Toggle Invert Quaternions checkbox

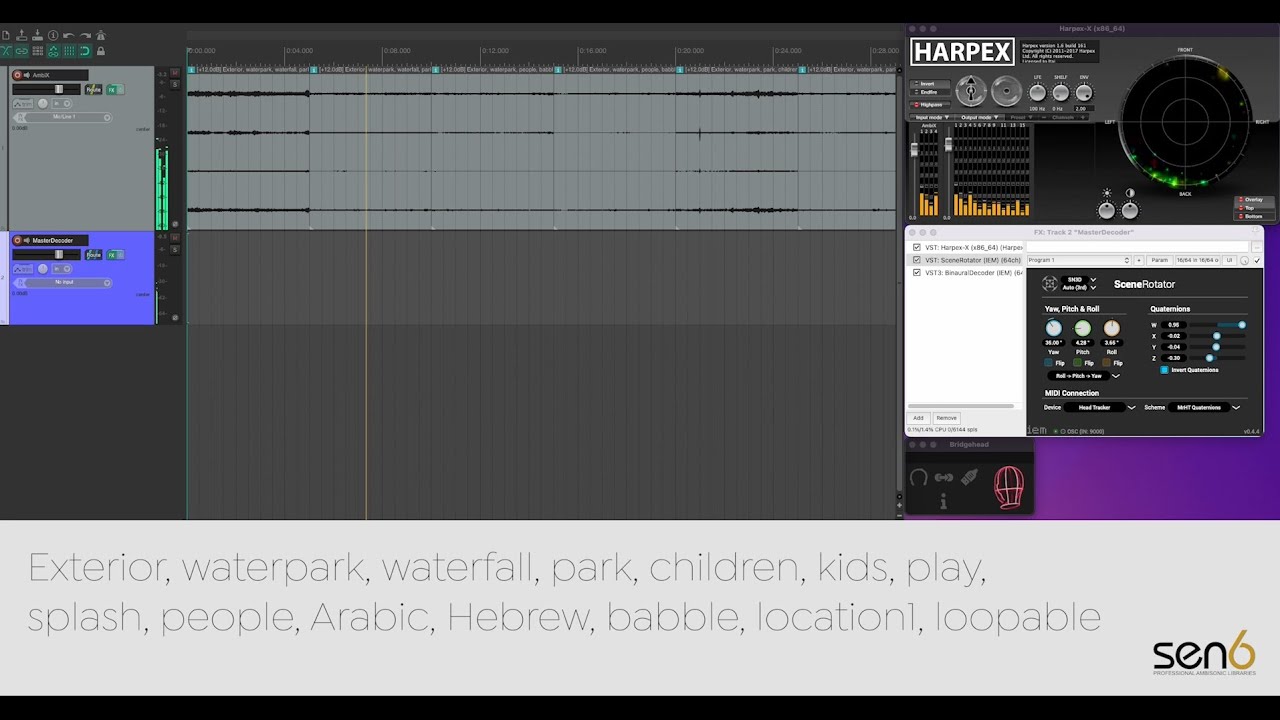(x=1164, y=370)
